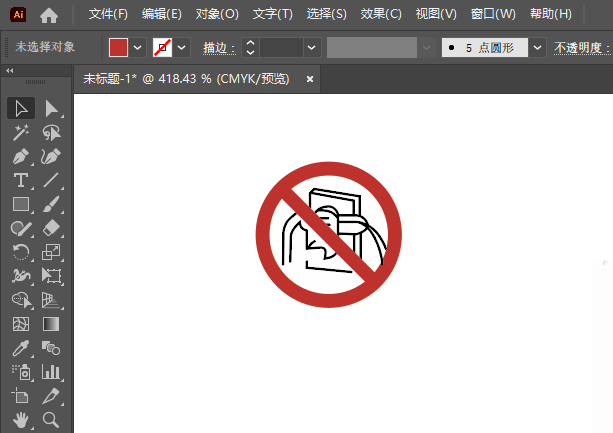The image size is (613, 433).
Task: Select the Eraser tool
Action: click(51, 228)
